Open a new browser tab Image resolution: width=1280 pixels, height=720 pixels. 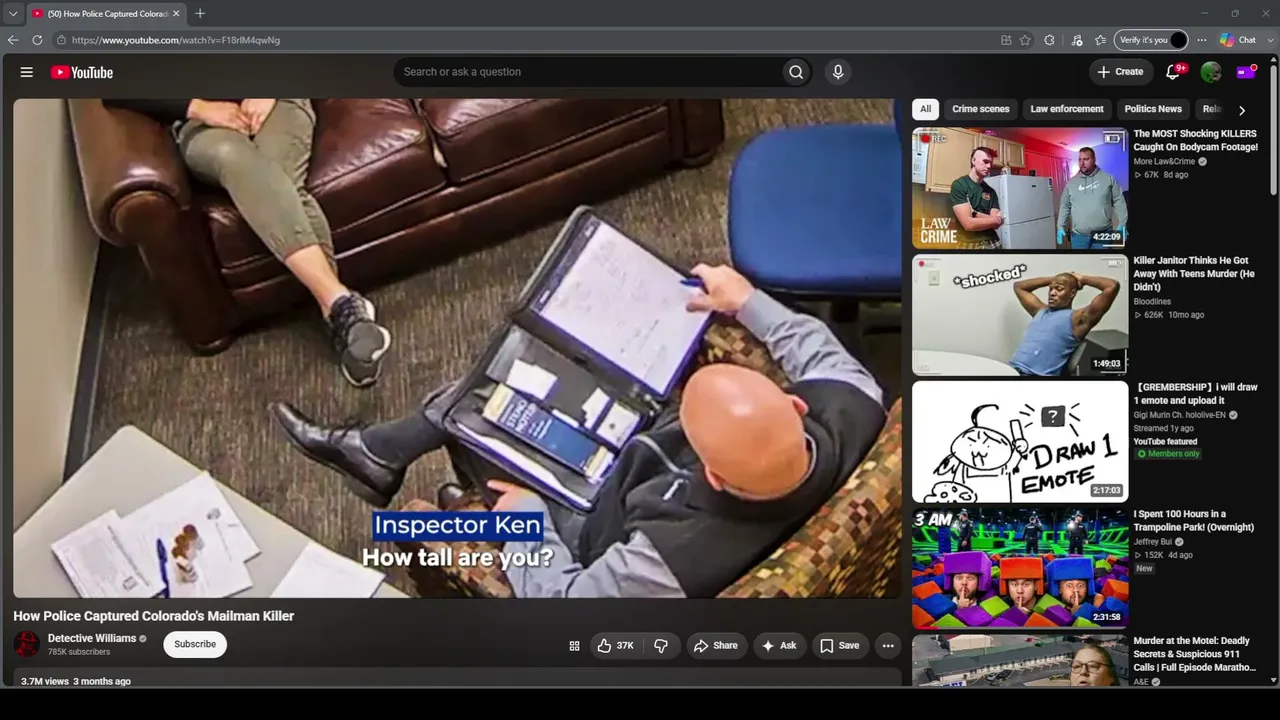[200, 13]
